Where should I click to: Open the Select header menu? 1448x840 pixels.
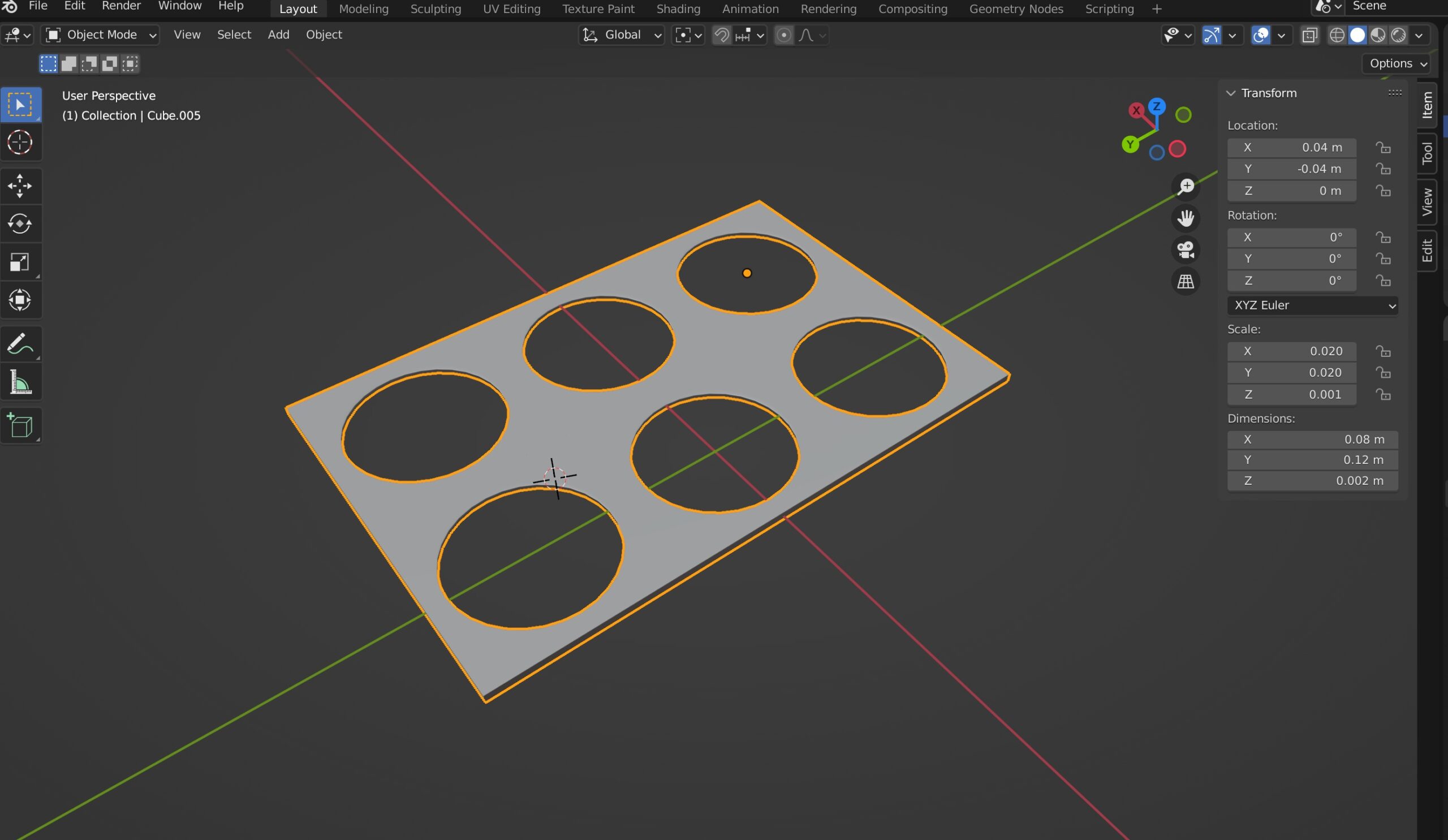click(234, 35)
